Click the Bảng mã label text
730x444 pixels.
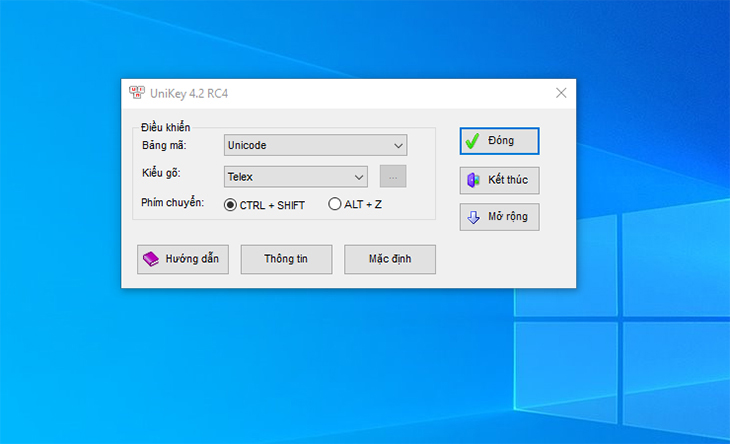[164, 146]
